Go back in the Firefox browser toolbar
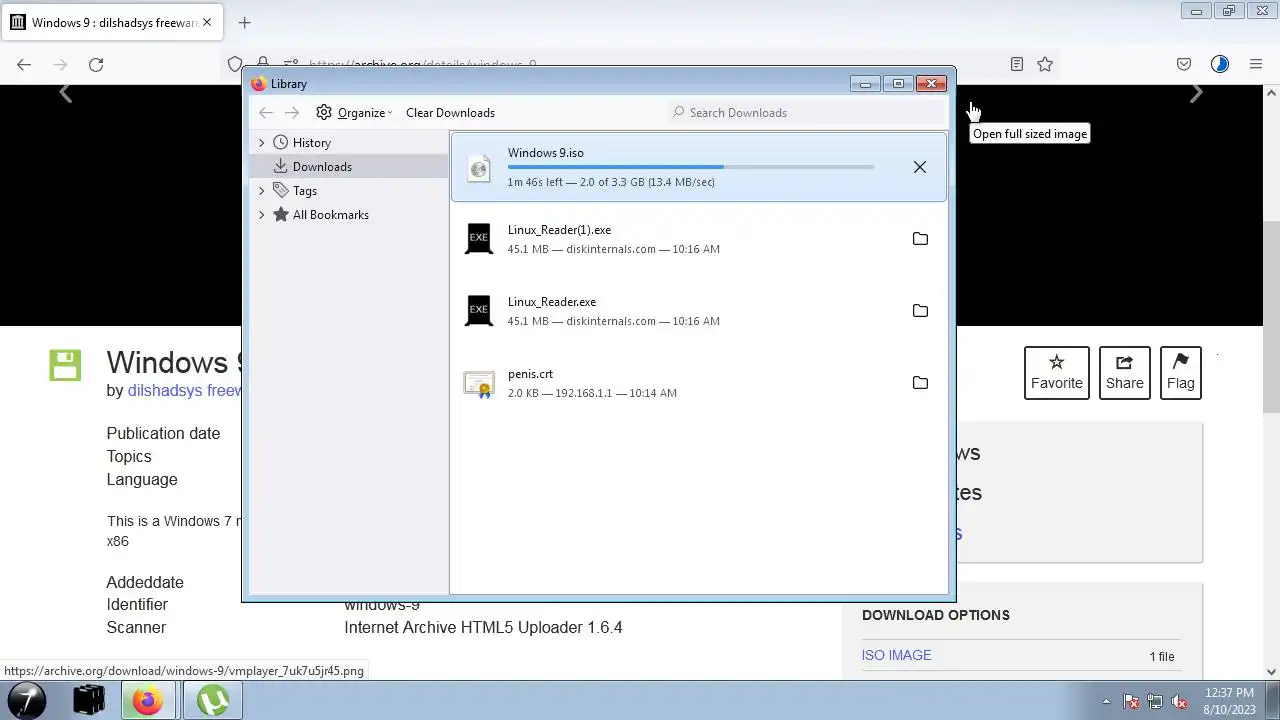This screenshot has height=720, width=1280. pos(24,64)
